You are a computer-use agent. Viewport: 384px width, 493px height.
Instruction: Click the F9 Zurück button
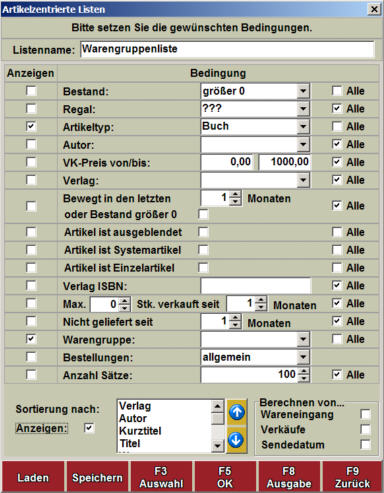(x=352, y=477)
